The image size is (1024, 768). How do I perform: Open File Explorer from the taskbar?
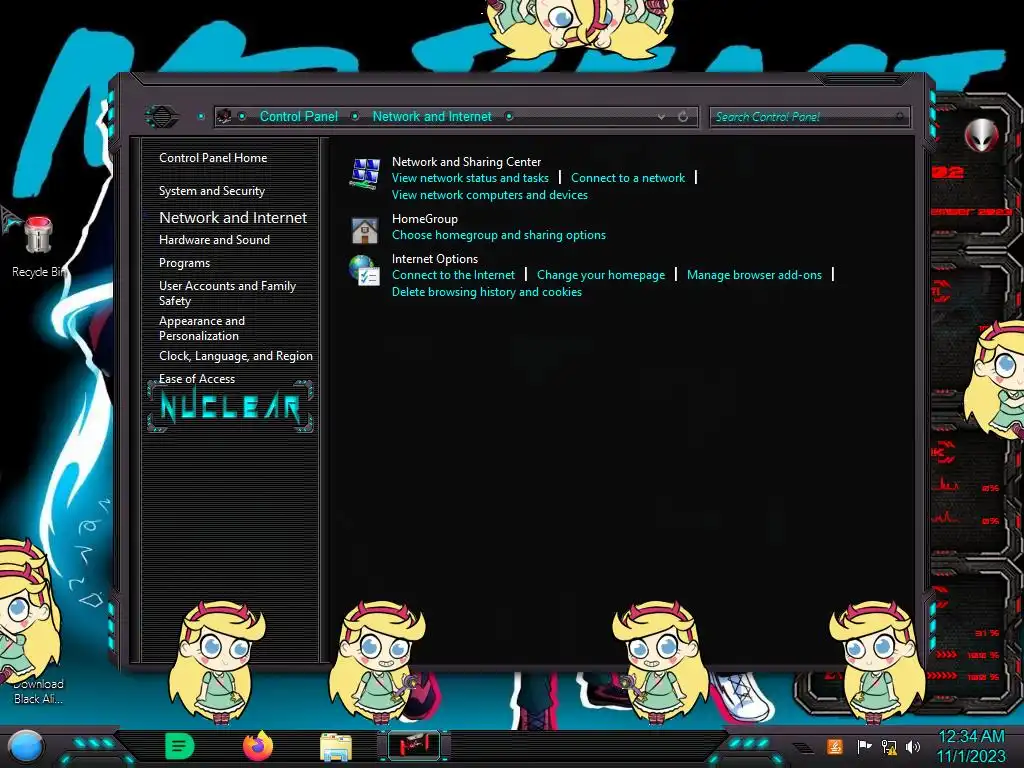(x=336, y=746)
